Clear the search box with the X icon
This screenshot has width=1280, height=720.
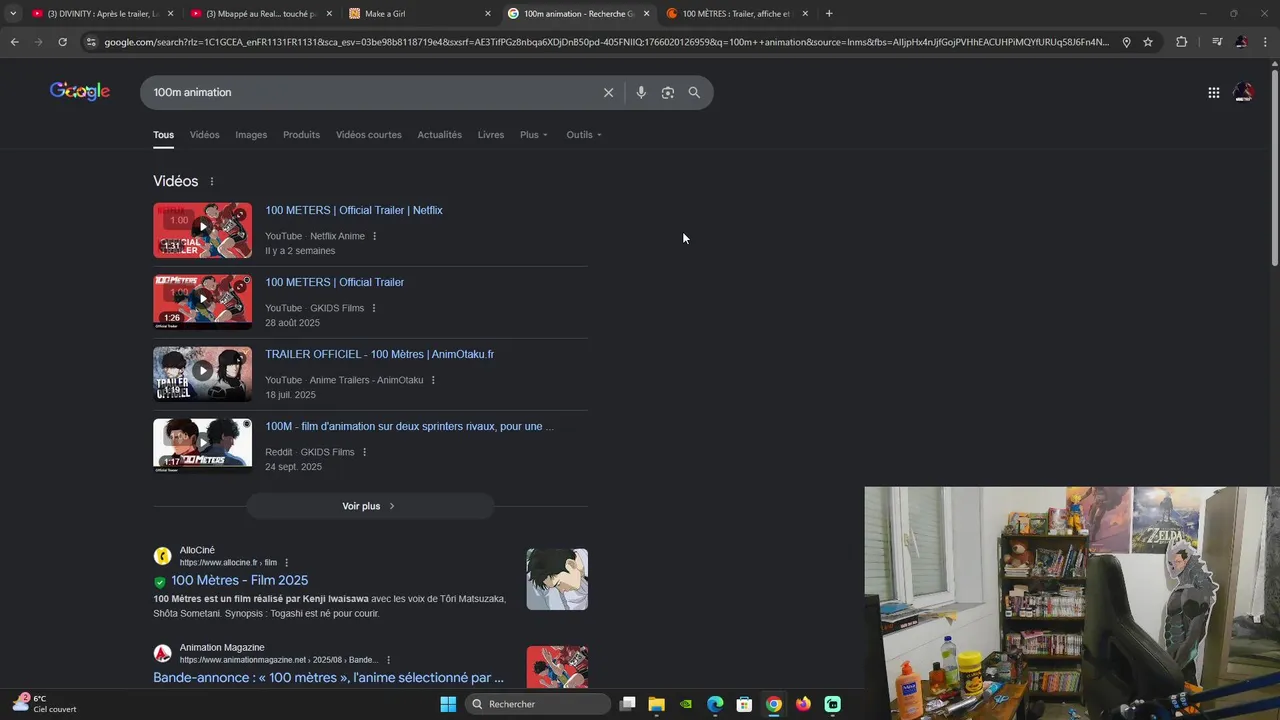(x=608, y=92)
